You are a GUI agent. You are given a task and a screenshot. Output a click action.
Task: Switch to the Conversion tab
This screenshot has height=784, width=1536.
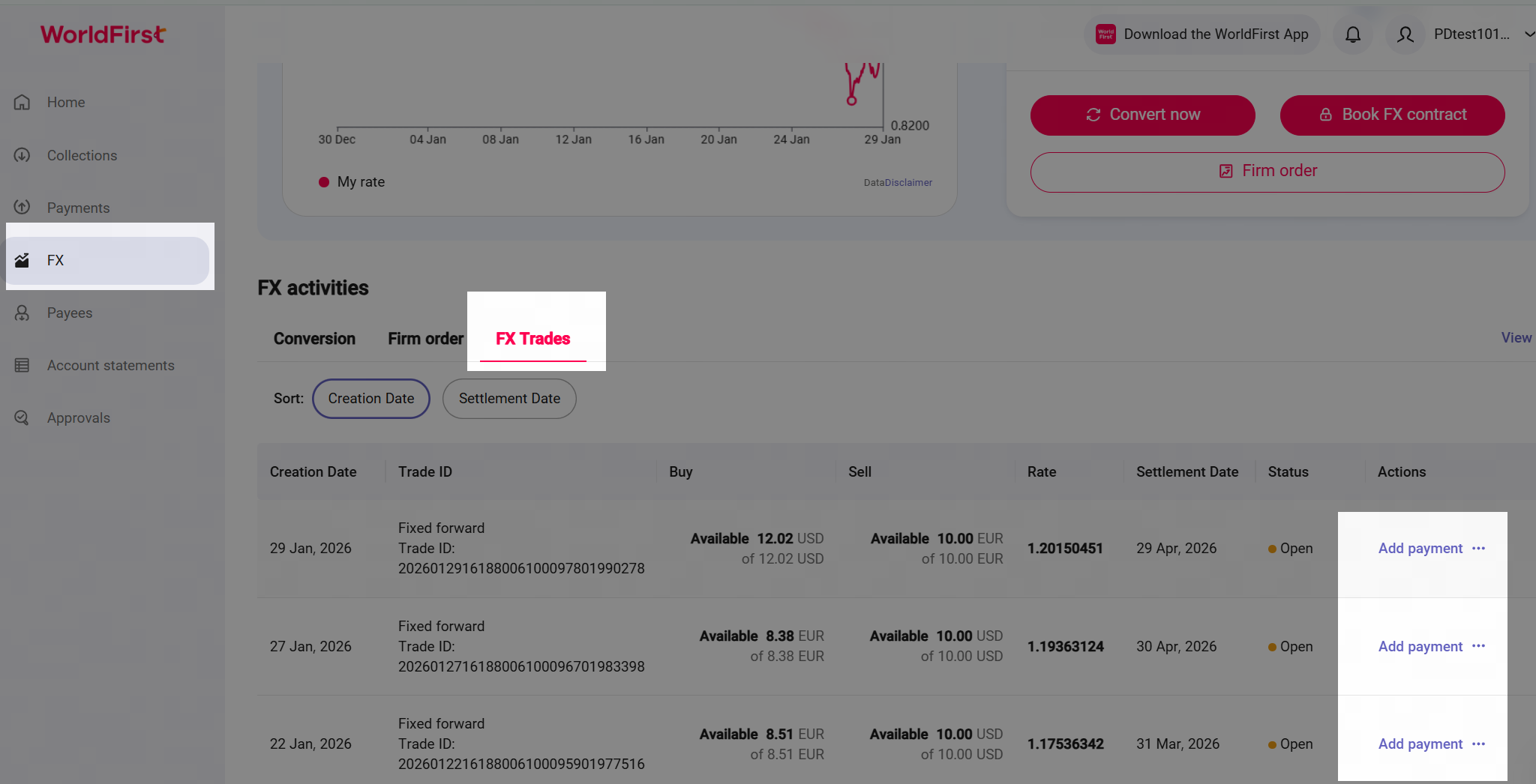[x=314, y=339]
